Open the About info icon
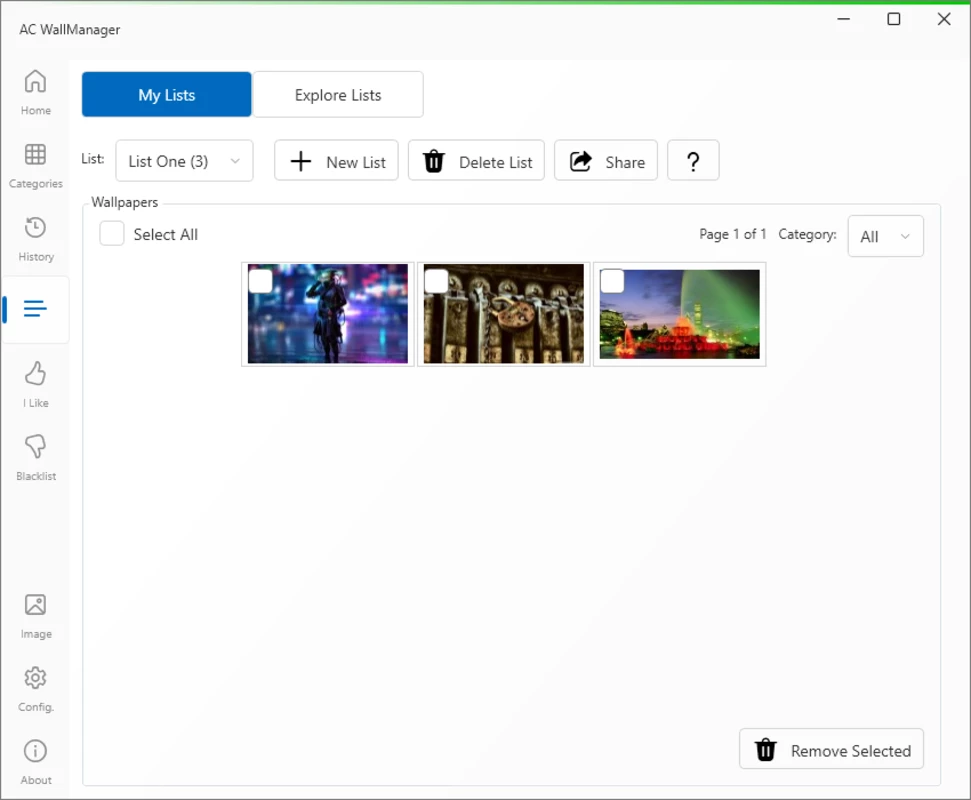This screenshot has width=971, height=800. coord(35,762)
